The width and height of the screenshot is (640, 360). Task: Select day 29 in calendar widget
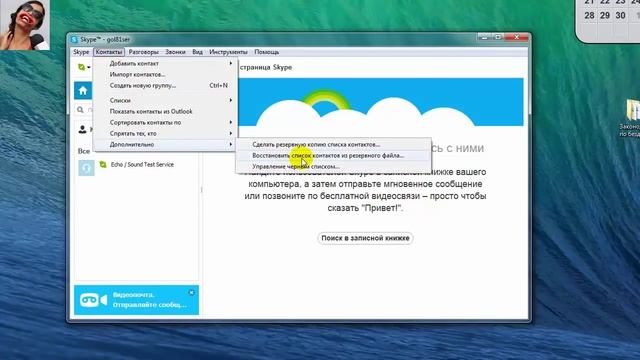pyautogui.click(x=605, y=16)
